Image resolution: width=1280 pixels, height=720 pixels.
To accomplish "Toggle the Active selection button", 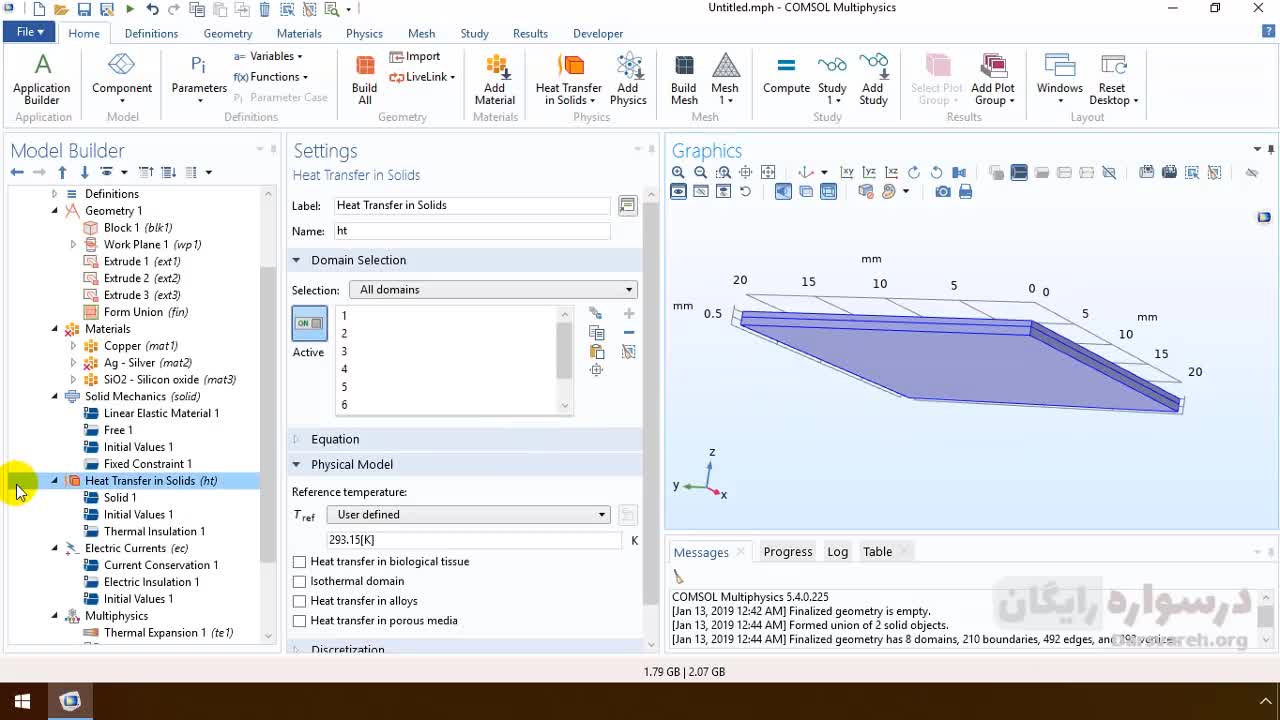I will tap(309, 324).
